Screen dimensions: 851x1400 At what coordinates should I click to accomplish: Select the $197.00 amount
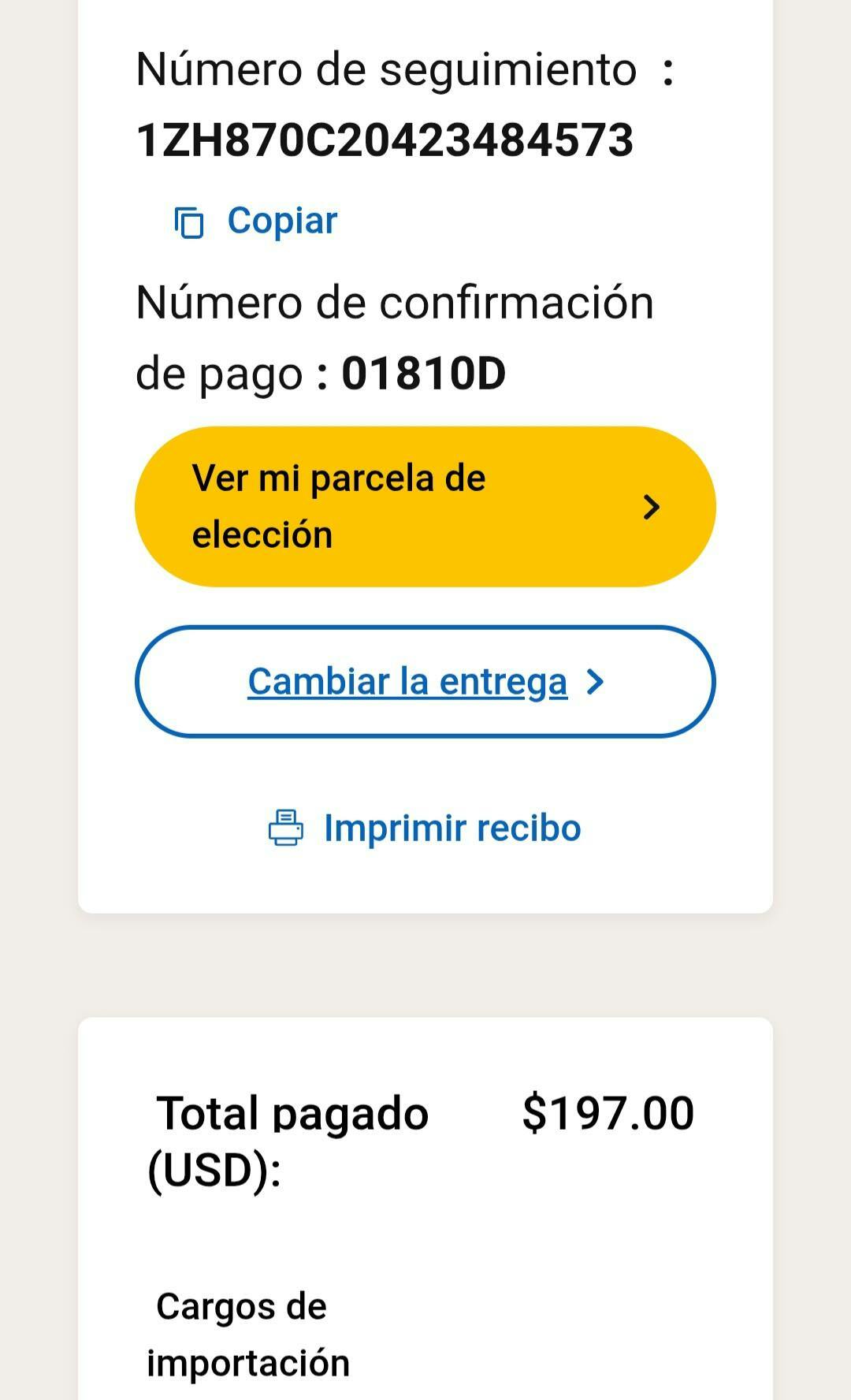pos(608,1113)
